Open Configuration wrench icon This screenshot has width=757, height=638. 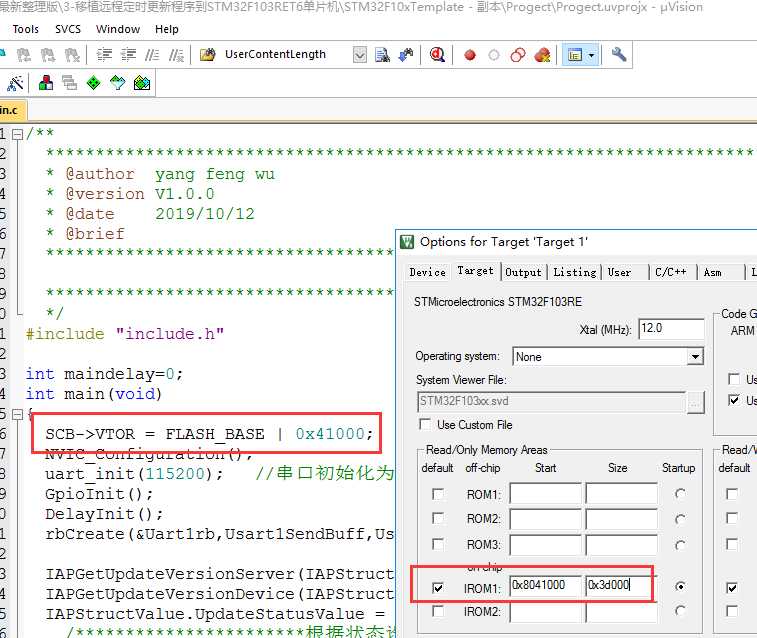tap(618, 55)
